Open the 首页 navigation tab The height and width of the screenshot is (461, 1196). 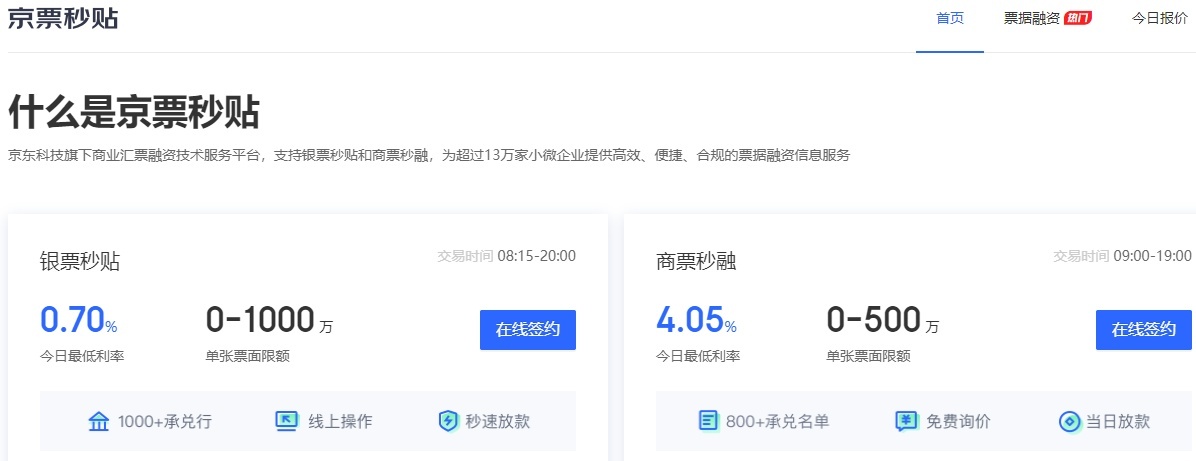(x=950, y=18)
